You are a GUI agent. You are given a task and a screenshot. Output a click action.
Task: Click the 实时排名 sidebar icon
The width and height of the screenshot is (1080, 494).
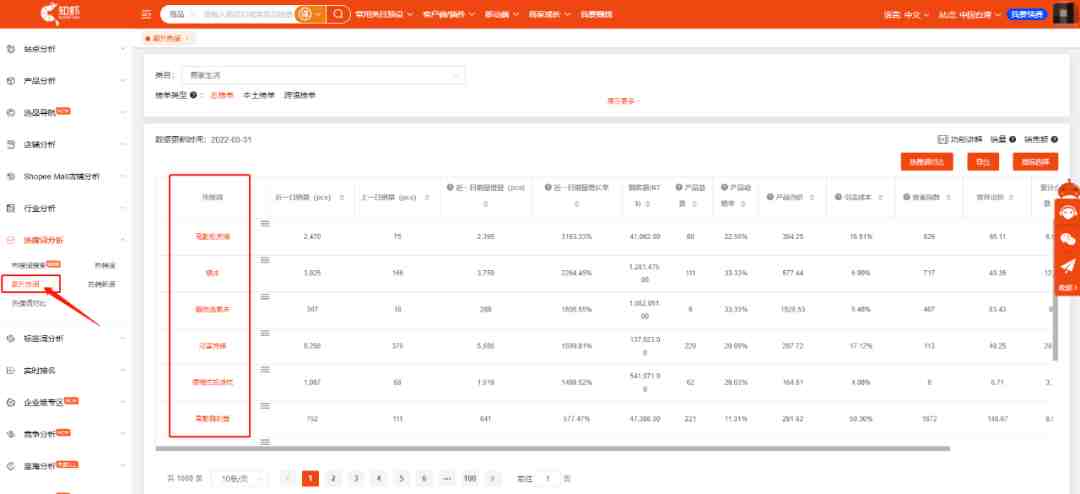pos(11,371)
